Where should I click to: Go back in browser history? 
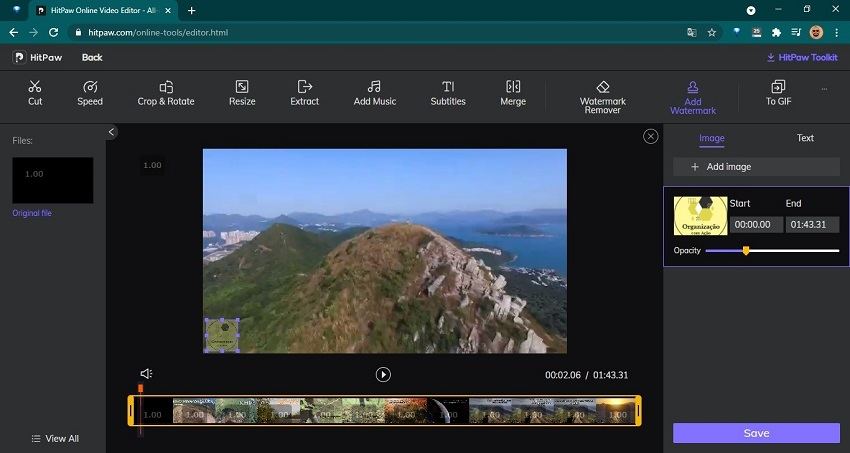(x=14, y=33)
